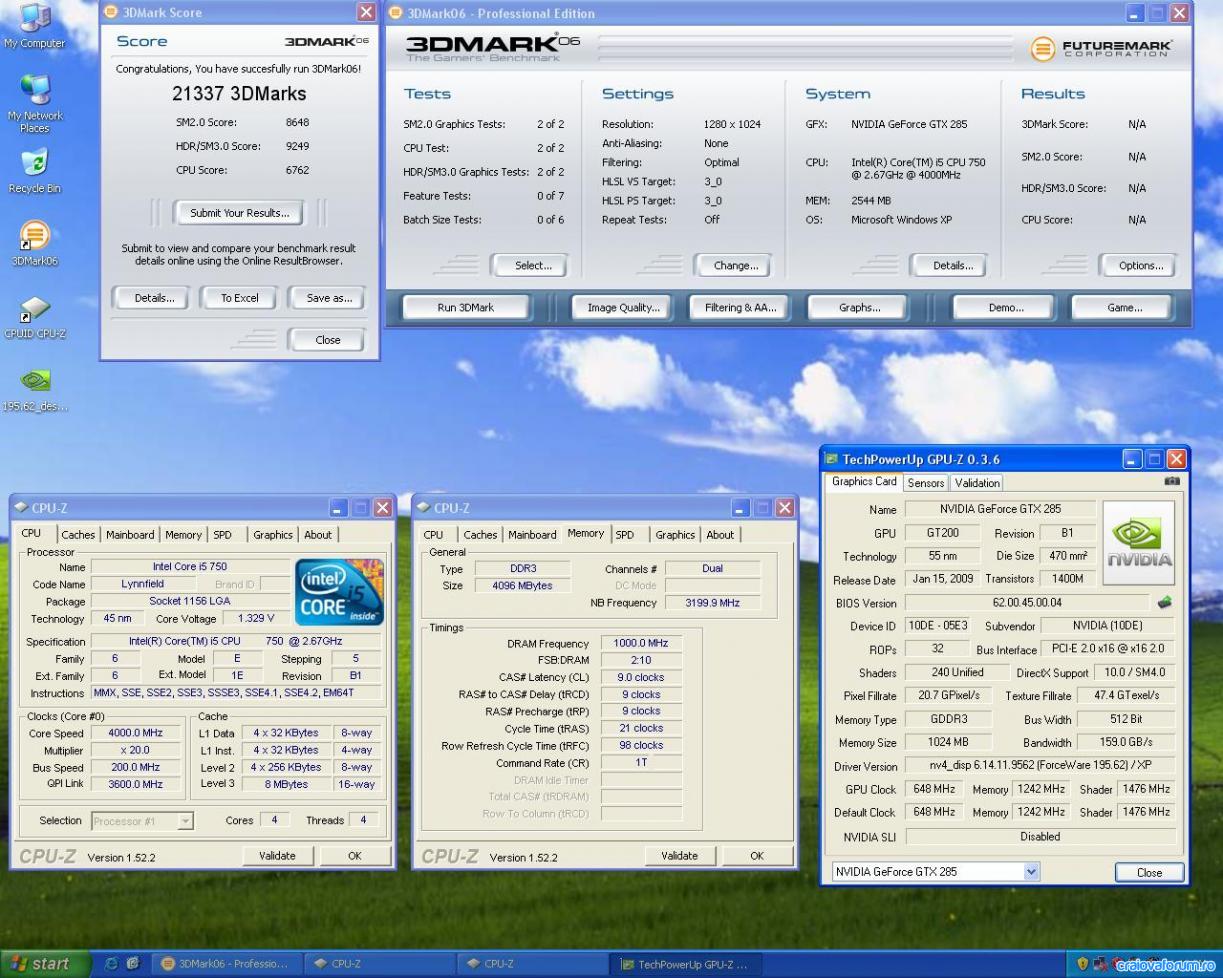Click the 21337 3DMarks score text

click(240, 94)
